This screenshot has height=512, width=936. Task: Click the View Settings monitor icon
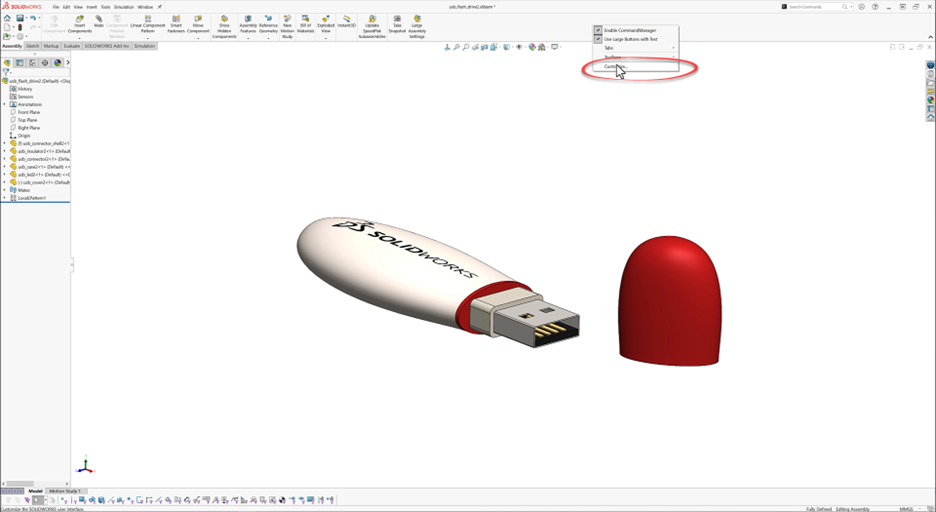[555, 47]
